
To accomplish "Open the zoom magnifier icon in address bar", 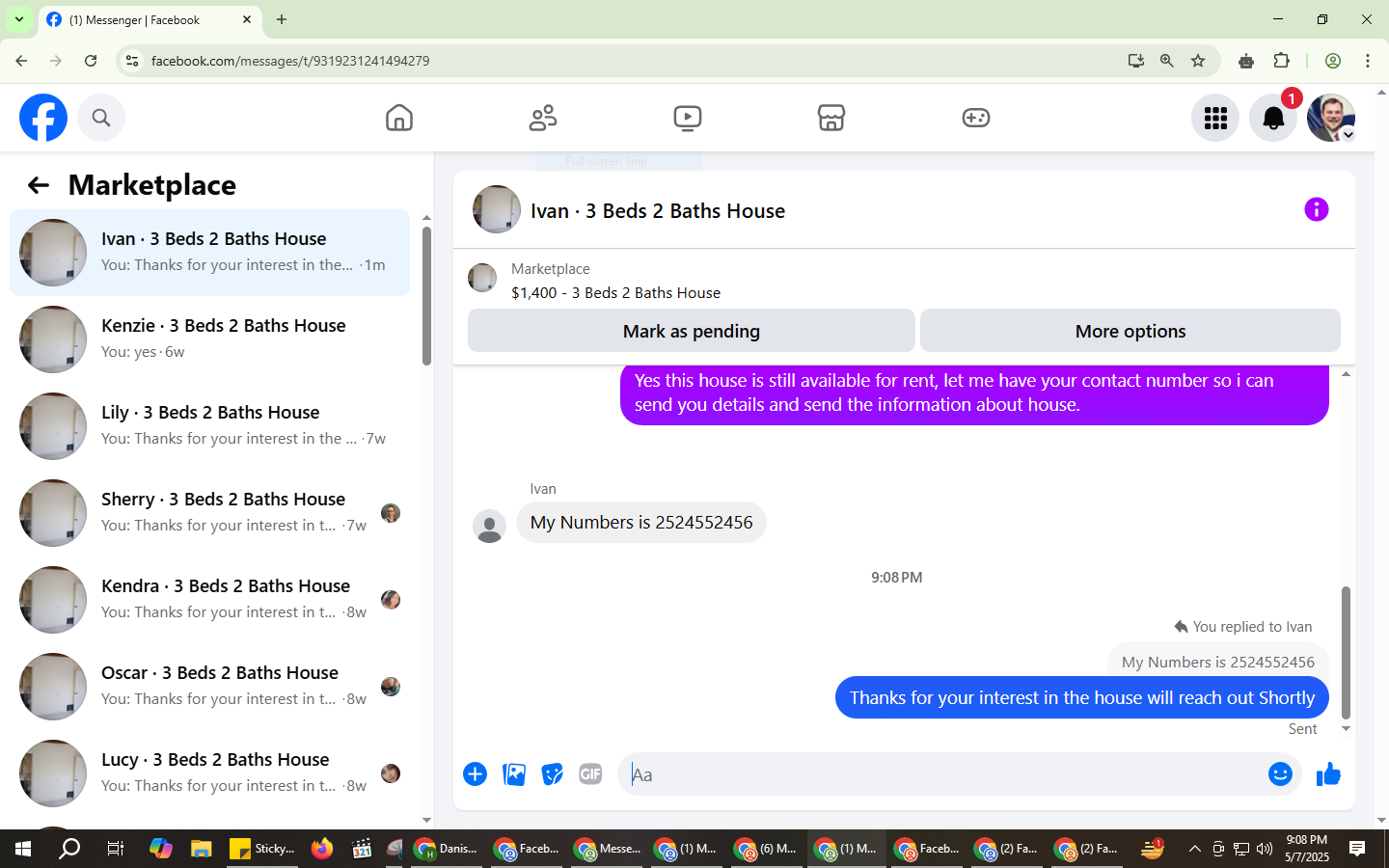I will [1167, 61].
